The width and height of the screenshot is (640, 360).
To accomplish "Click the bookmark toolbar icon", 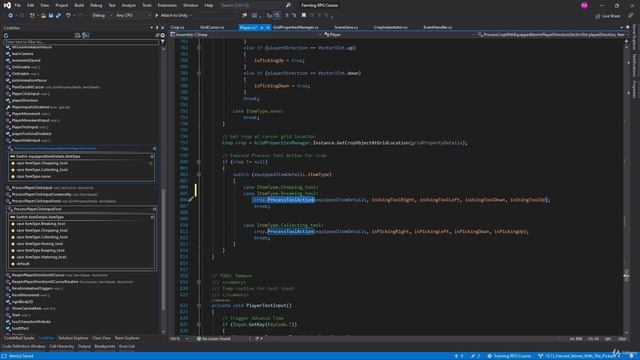I will point(304,16).
